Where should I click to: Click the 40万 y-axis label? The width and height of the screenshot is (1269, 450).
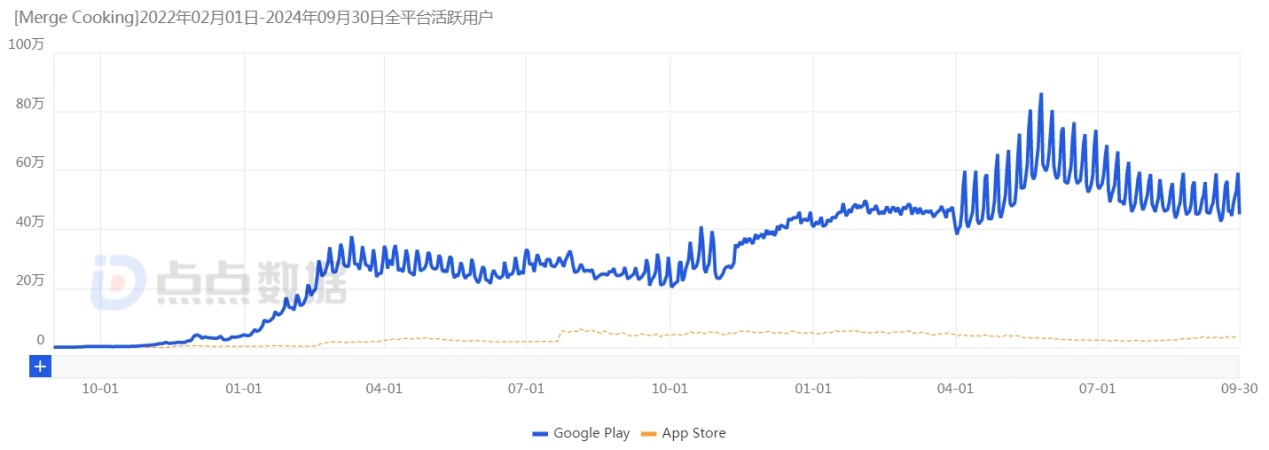(x=29, y=222)
